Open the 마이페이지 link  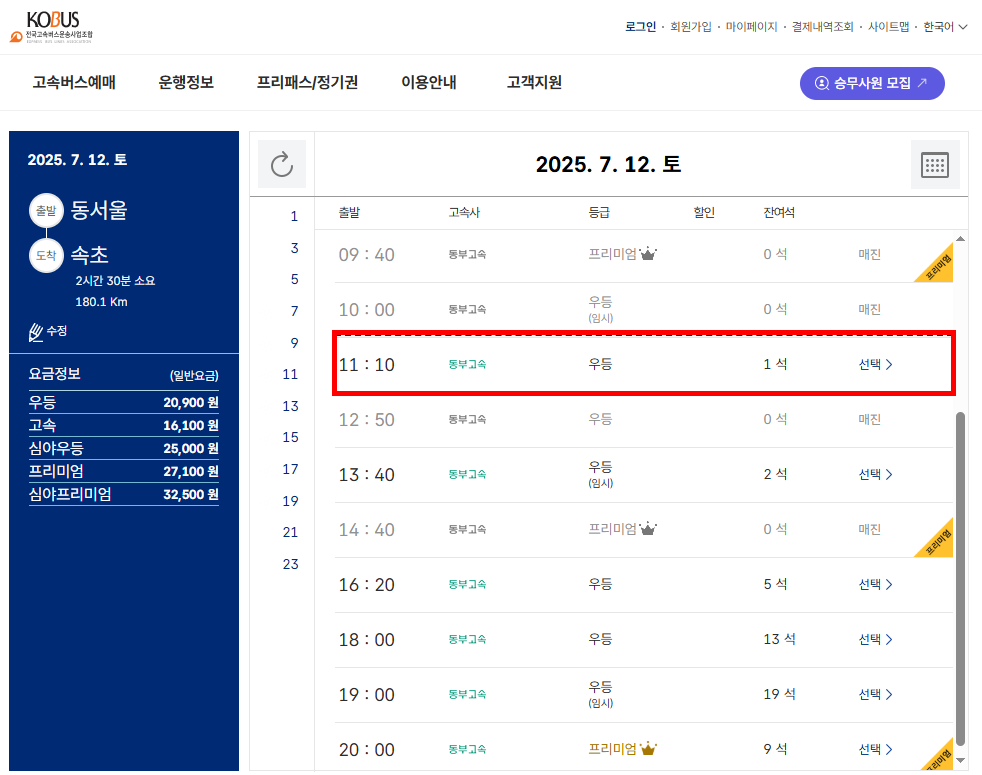[752, 26]
